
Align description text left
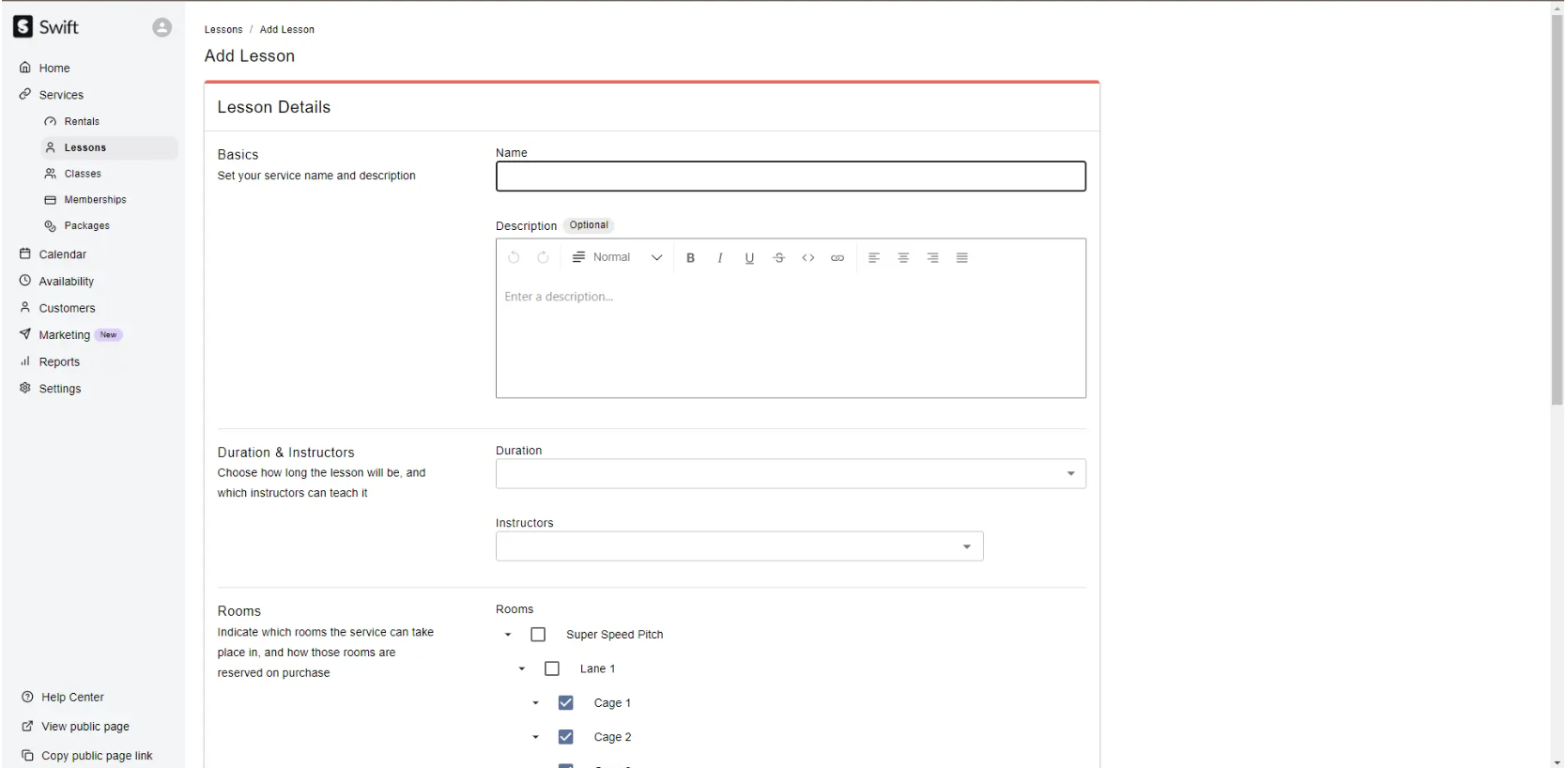coord(874,258)
